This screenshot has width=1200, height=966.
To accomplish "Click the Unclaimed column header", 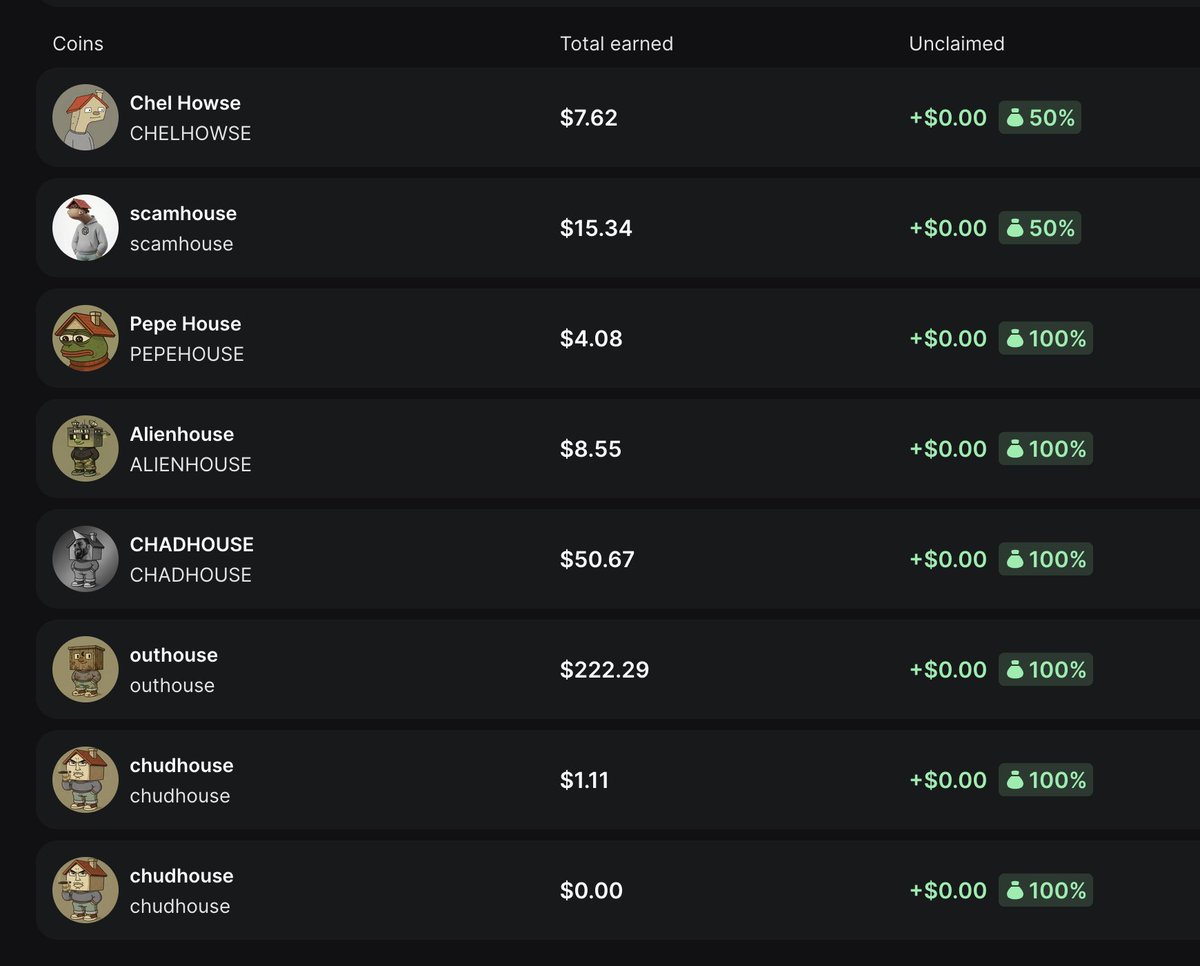I will point(956,44).
